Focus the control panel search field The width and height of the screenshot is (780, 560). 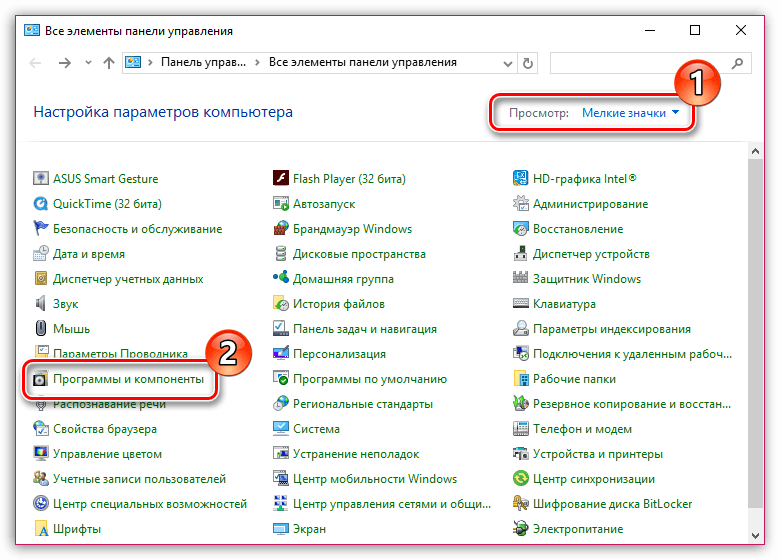coord(651,63)
